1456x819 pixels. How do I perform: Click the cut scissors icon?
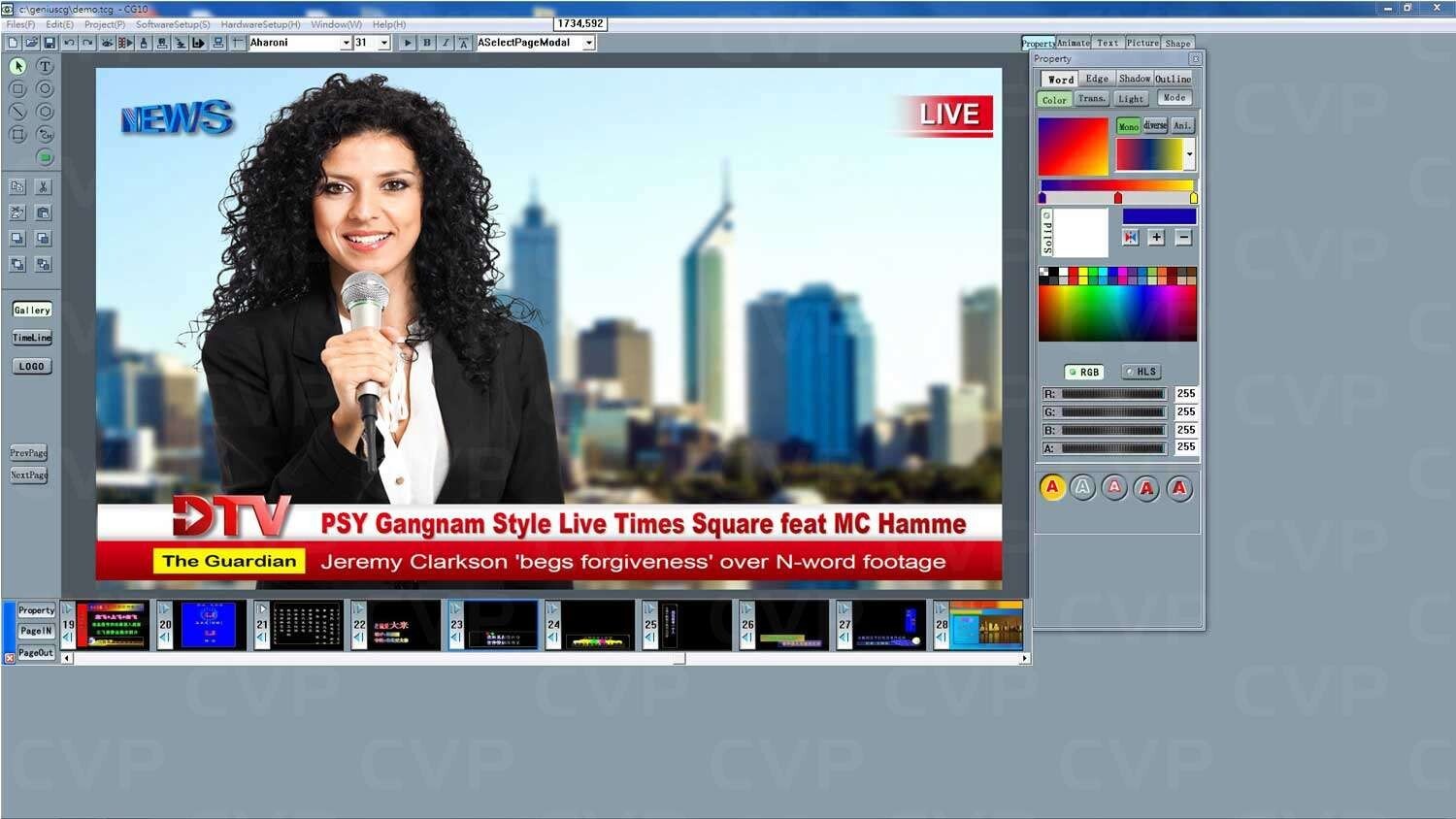43,186
